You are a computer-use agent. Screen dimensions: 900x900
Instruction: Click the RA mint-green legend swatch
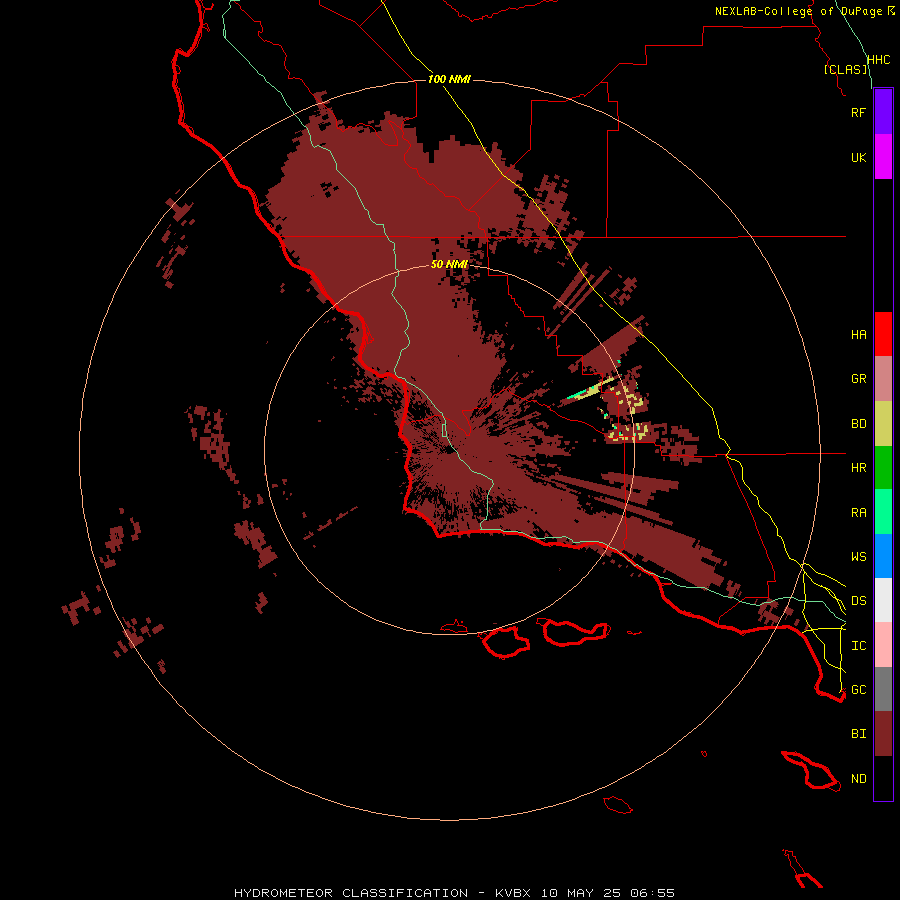point(883,512)
